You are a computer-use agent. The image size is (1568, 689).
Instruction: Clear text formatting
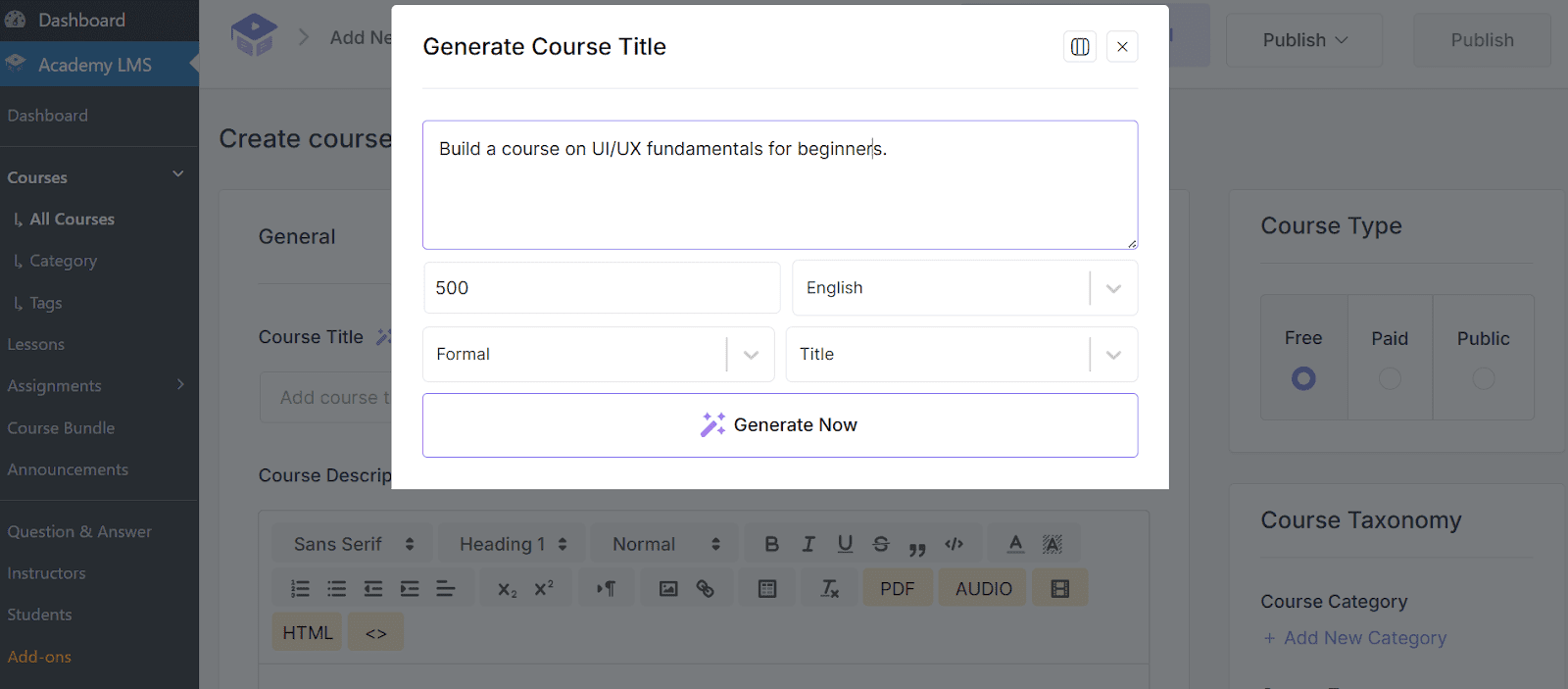[x=830, y=589]
